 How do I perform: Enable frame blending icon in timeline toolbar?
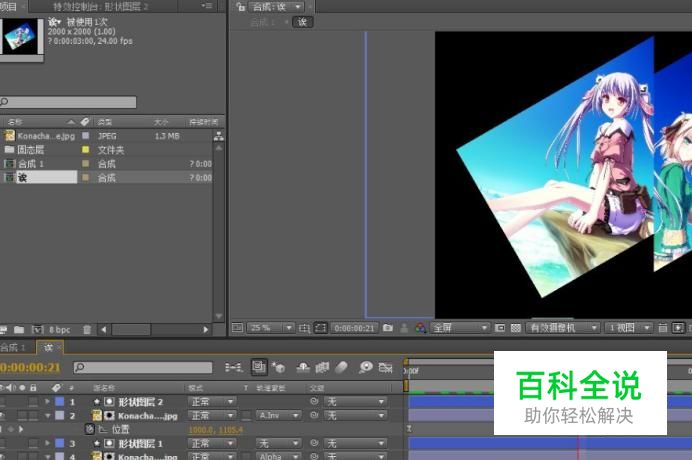coord(322,367)
